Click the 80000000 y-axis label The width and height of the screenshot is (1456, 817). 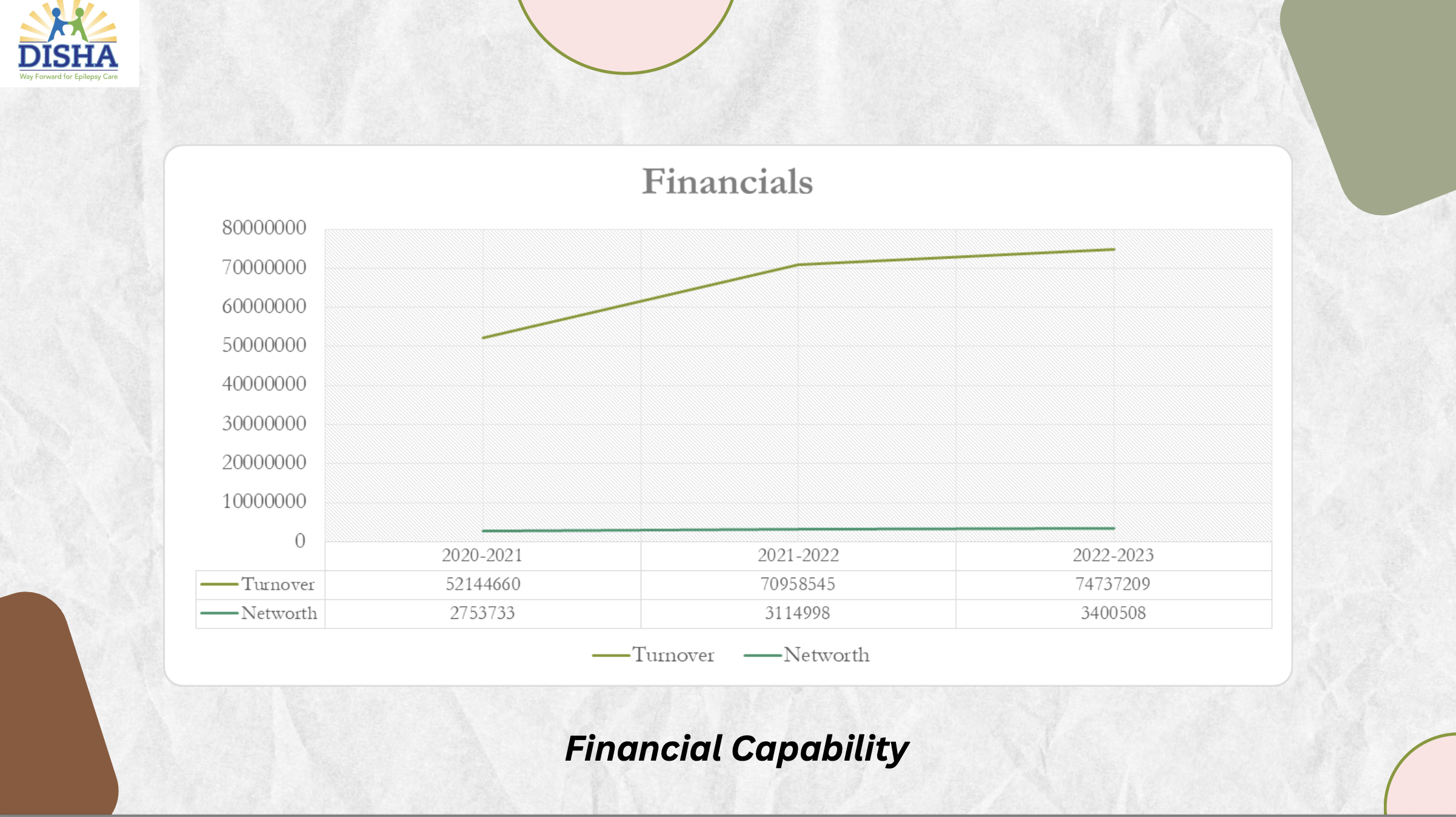point(264,228)
